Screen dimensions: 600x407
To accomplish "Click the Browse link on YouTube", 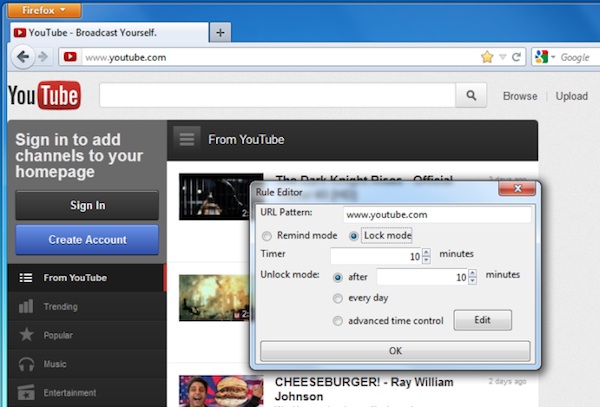I will coord(520,96).
